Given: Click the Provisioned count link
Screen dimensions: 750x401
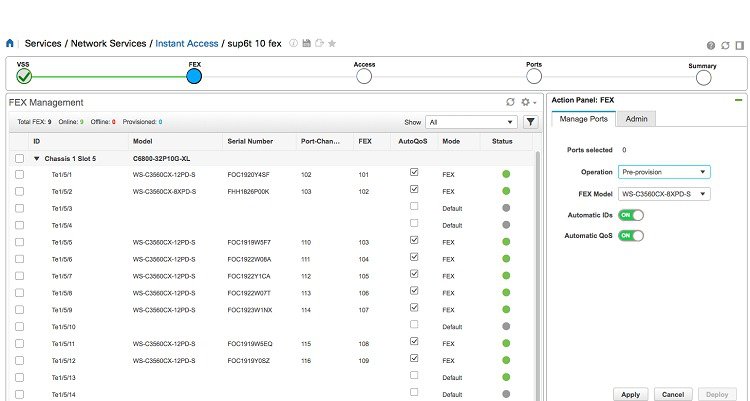Looking at the screenshot, I should tap(160, 122).
